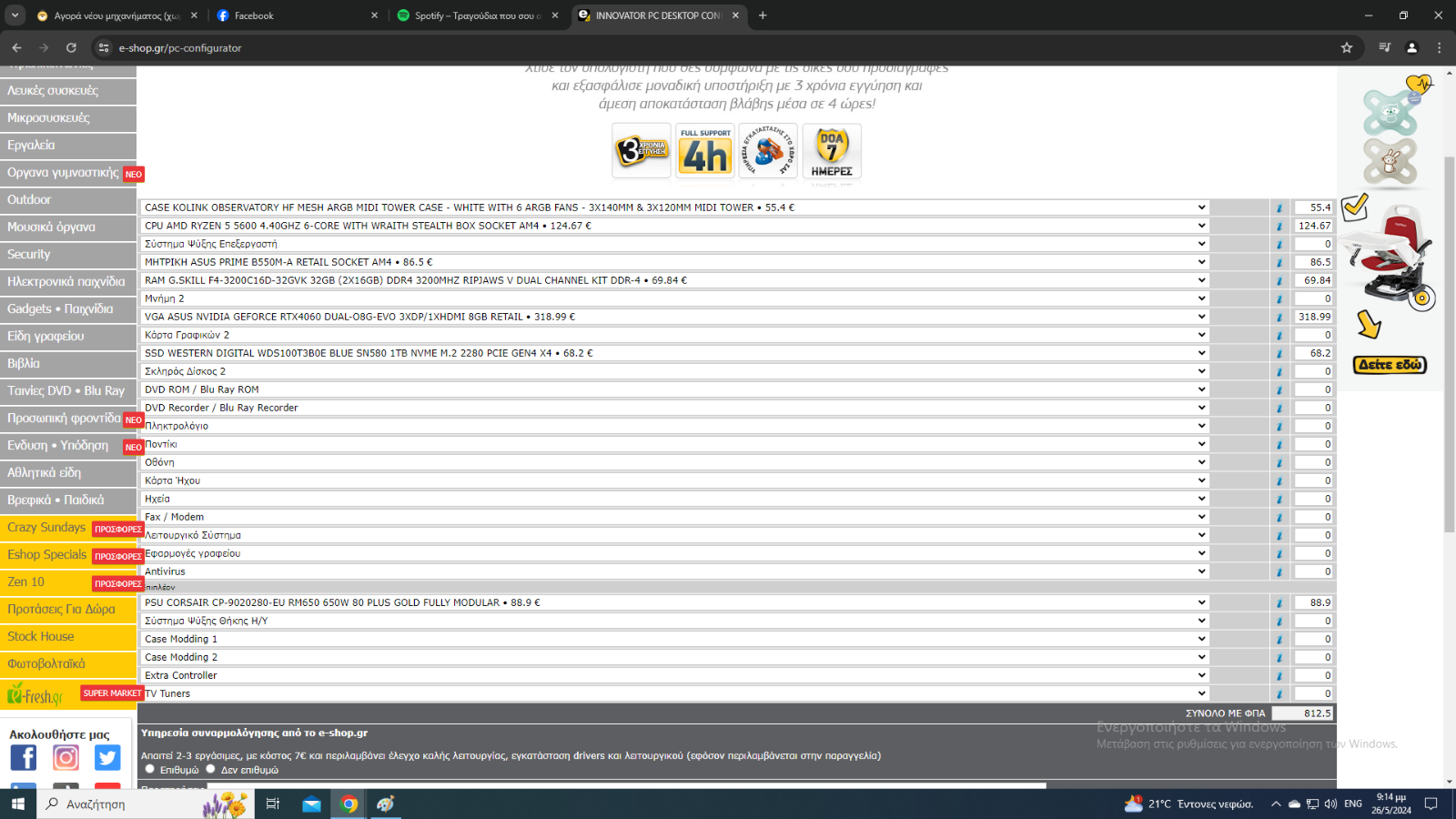This screenshot has width=1456, height=819.
Task: Click the 3-year warranty badge
Action: tap(642, 151)
